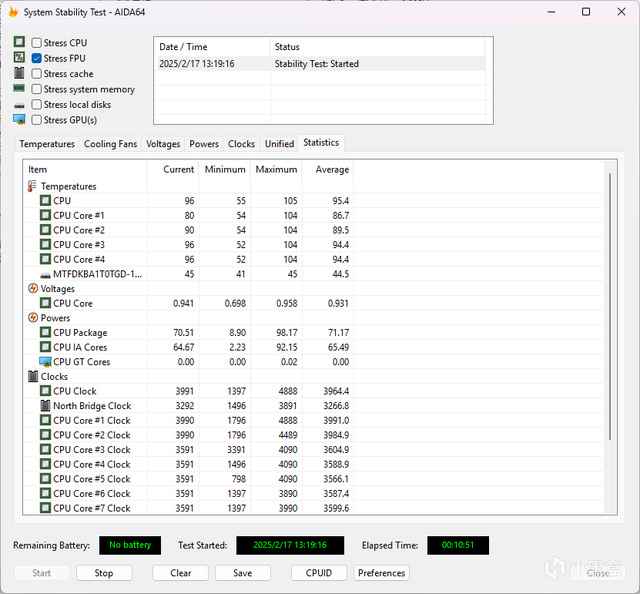Click the Test Started timestamp display
The image size is (640, 594).
[290, 545]
